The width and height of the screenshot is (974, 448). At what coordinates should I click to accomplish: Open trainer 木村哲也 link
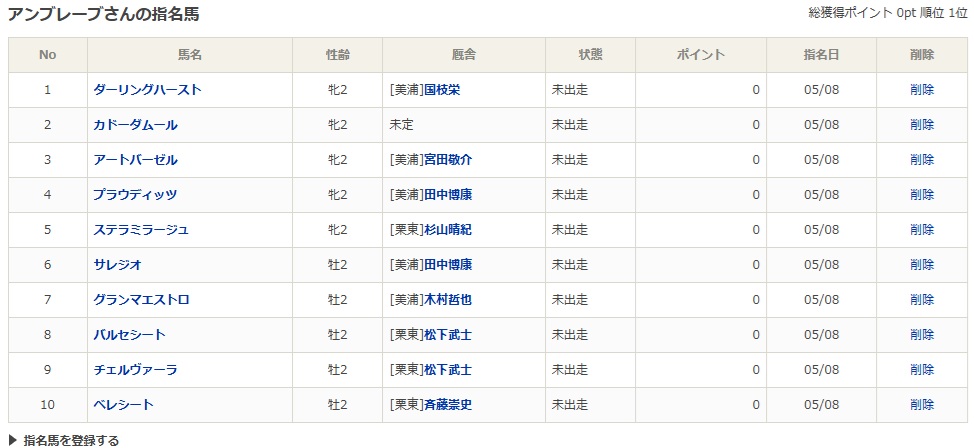[448, 299]
